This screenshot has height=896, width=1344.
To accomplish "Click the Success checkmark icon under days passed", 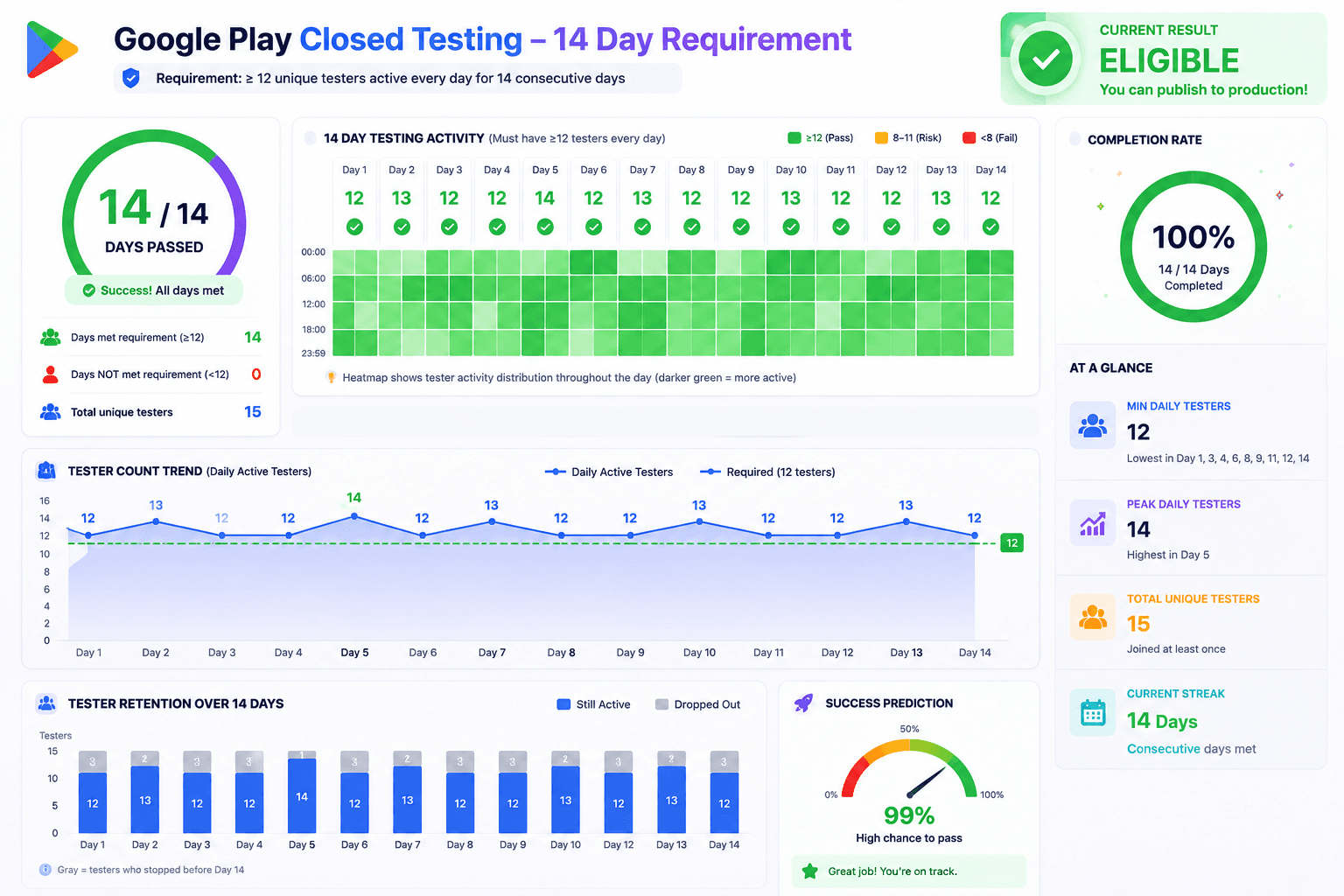I will [89, 290].
